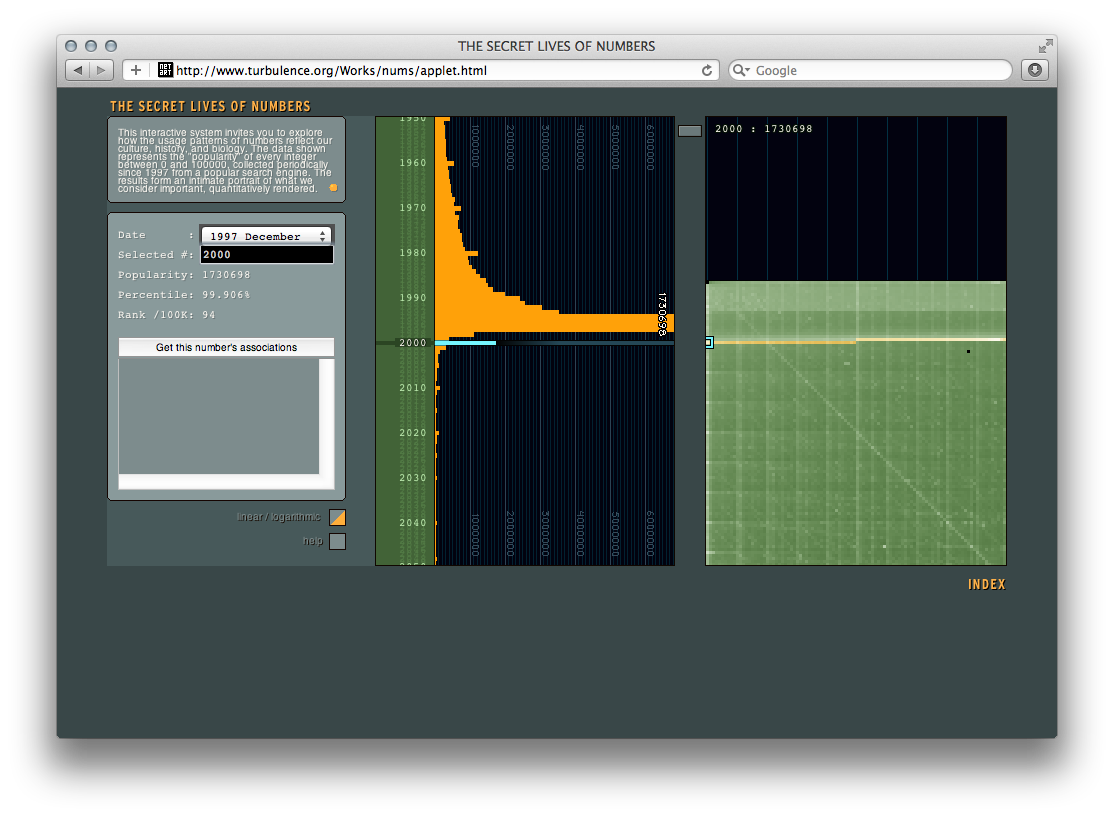Toggle the linear / logarithmic scale box

click(338, 517)
